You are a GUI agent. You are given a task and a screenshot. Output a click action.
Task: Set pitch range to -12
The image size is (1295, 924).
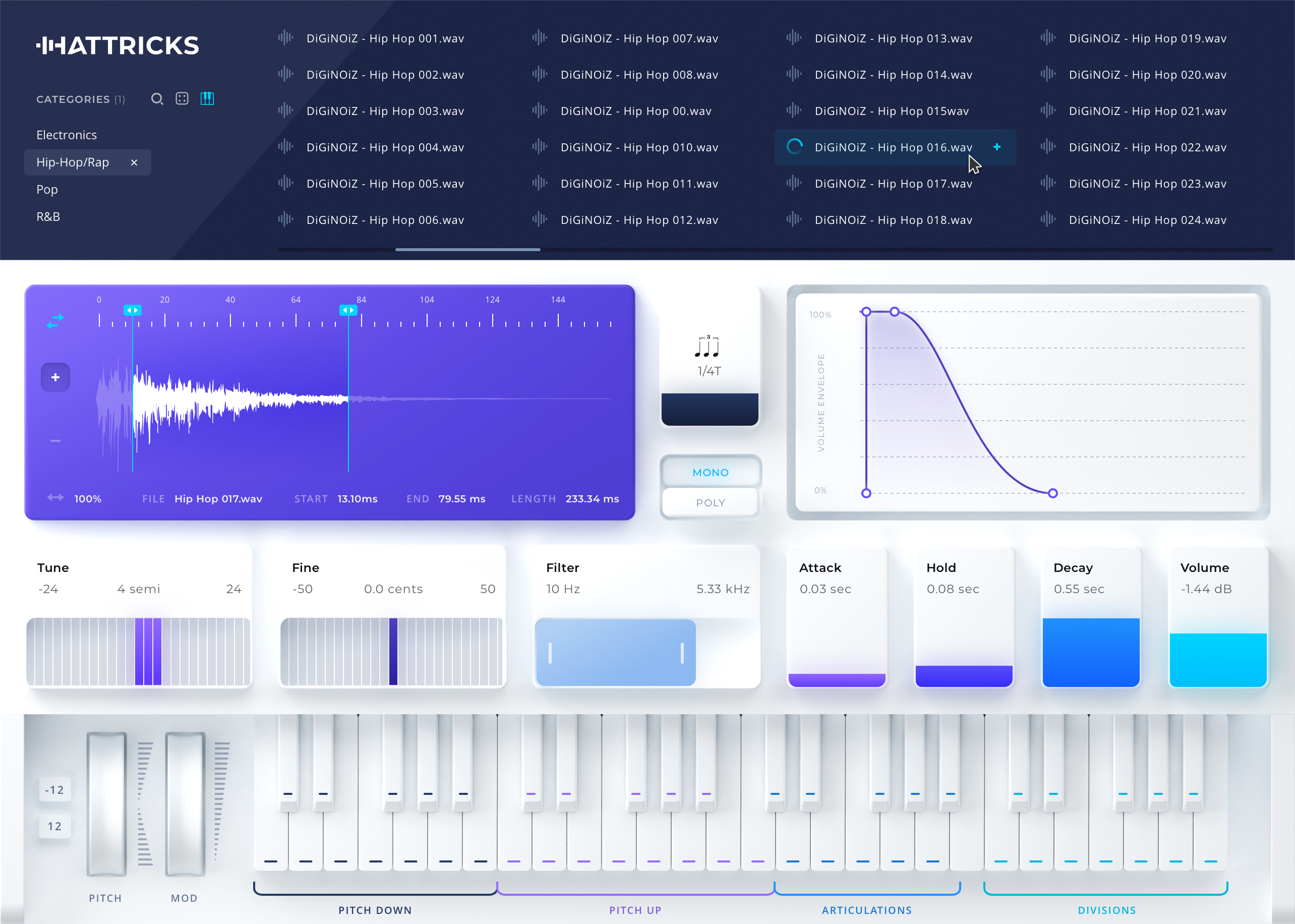click(x=54, y=790)
